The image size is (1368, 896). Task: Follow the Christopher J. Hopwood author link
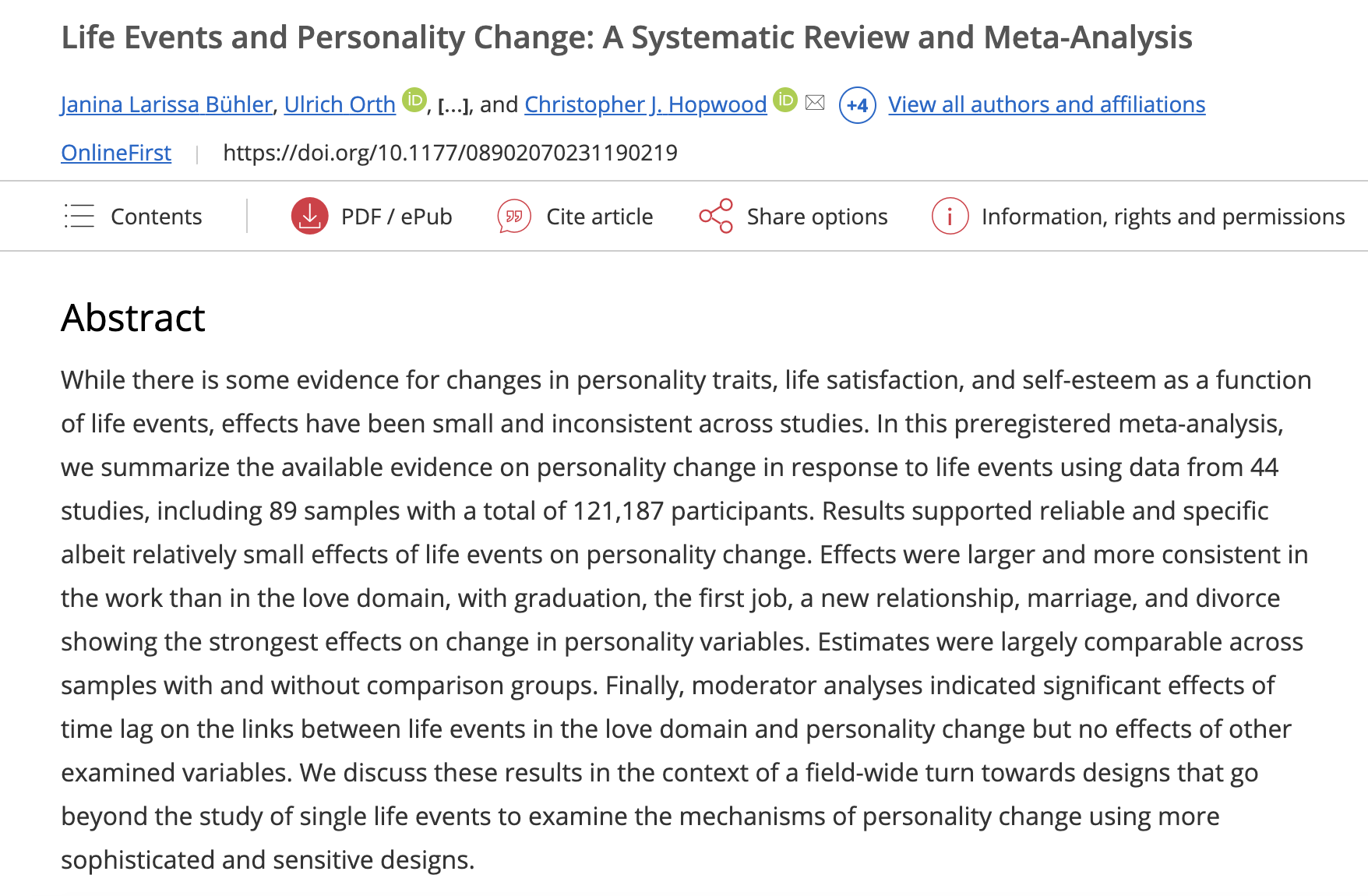pos(645,104)
